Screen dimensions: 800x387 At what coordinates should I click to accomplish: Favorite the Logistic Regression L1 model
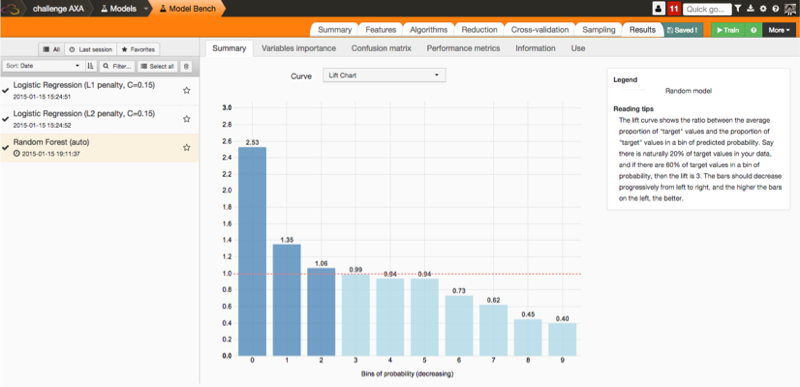(187, 90)
